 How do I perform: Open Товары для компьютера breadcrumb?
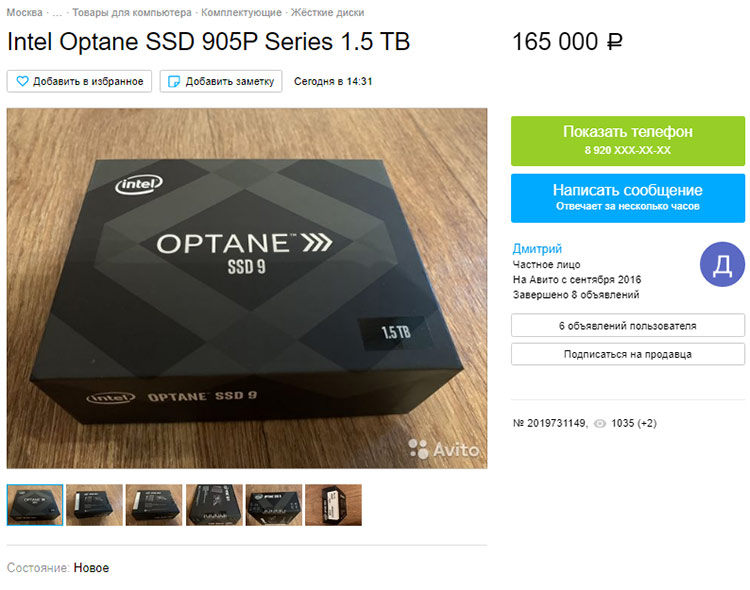pyautogui.click(x=132, y=12)
